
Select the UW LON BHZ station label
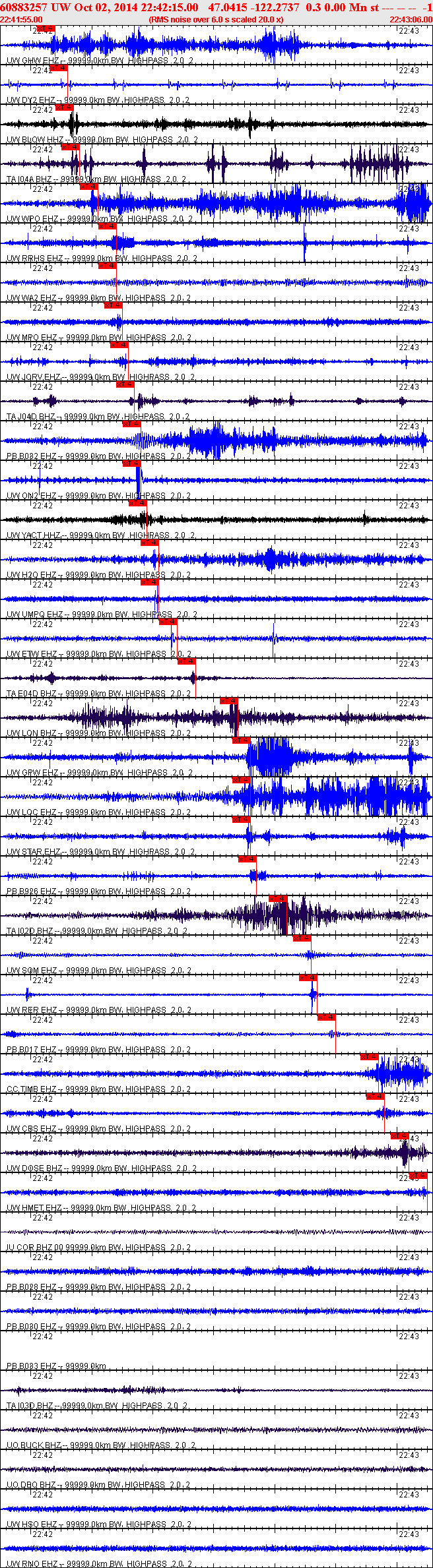click(32, 733)
